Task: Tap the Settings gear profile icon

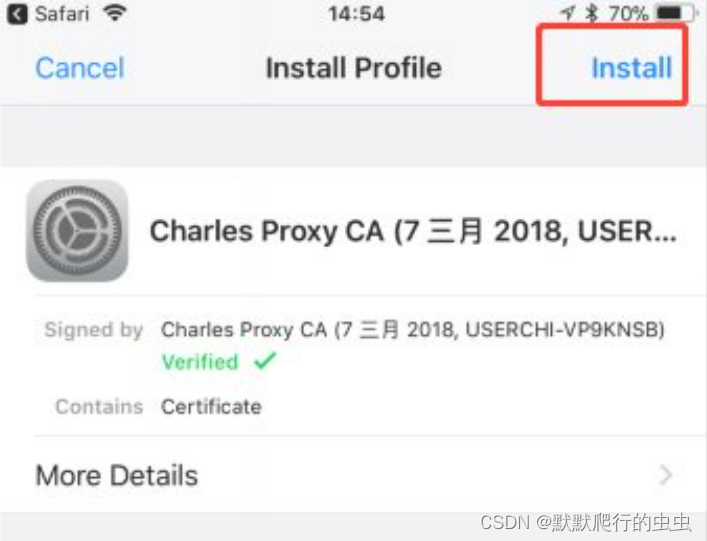Action: click(x=77, y=230)
